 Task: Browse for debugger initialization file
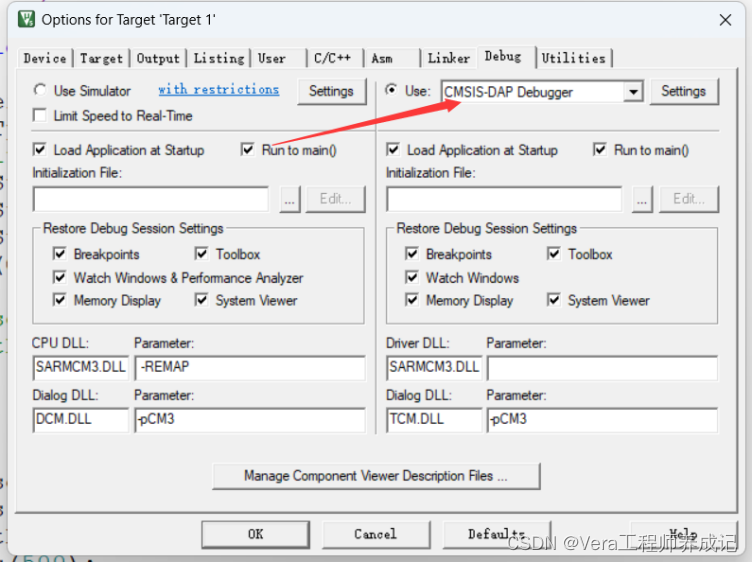[642, 199]
